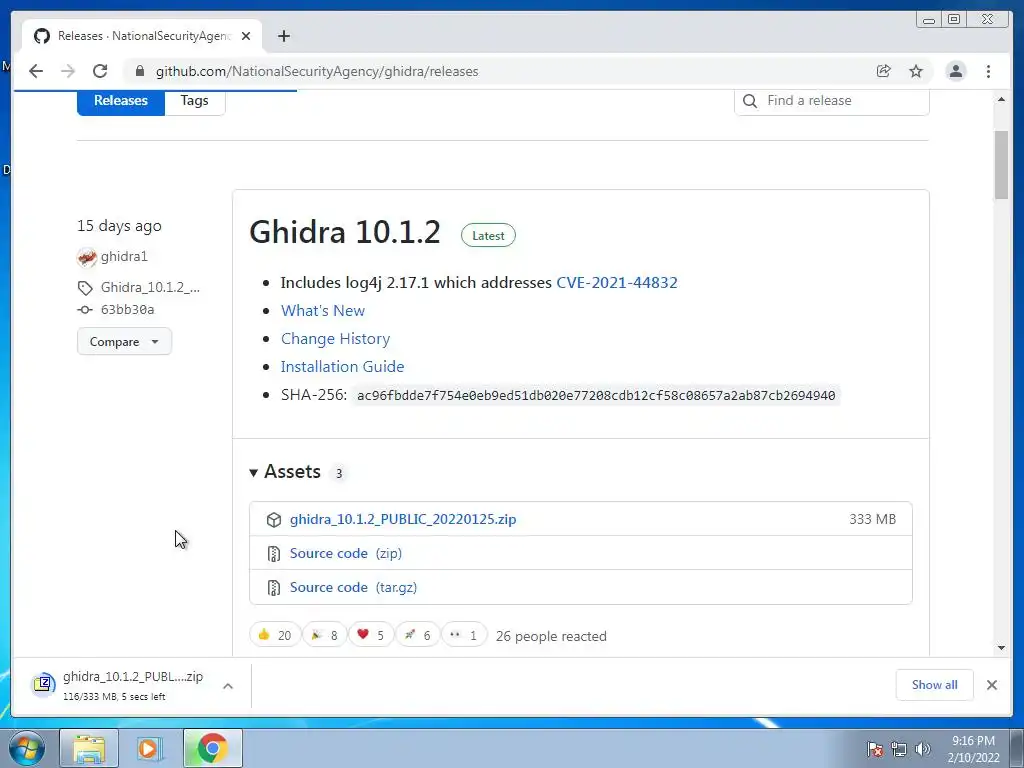Click the scrollbar down arrow
Viewport: 1024px width, 768px height.
(1002, 648)
